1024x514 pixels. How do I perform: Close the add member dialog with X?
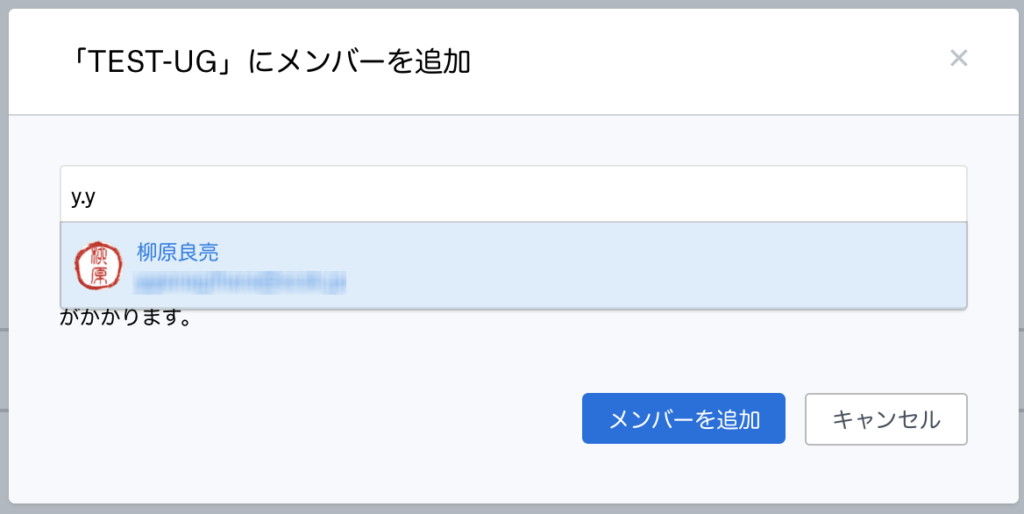coord(958,58)
